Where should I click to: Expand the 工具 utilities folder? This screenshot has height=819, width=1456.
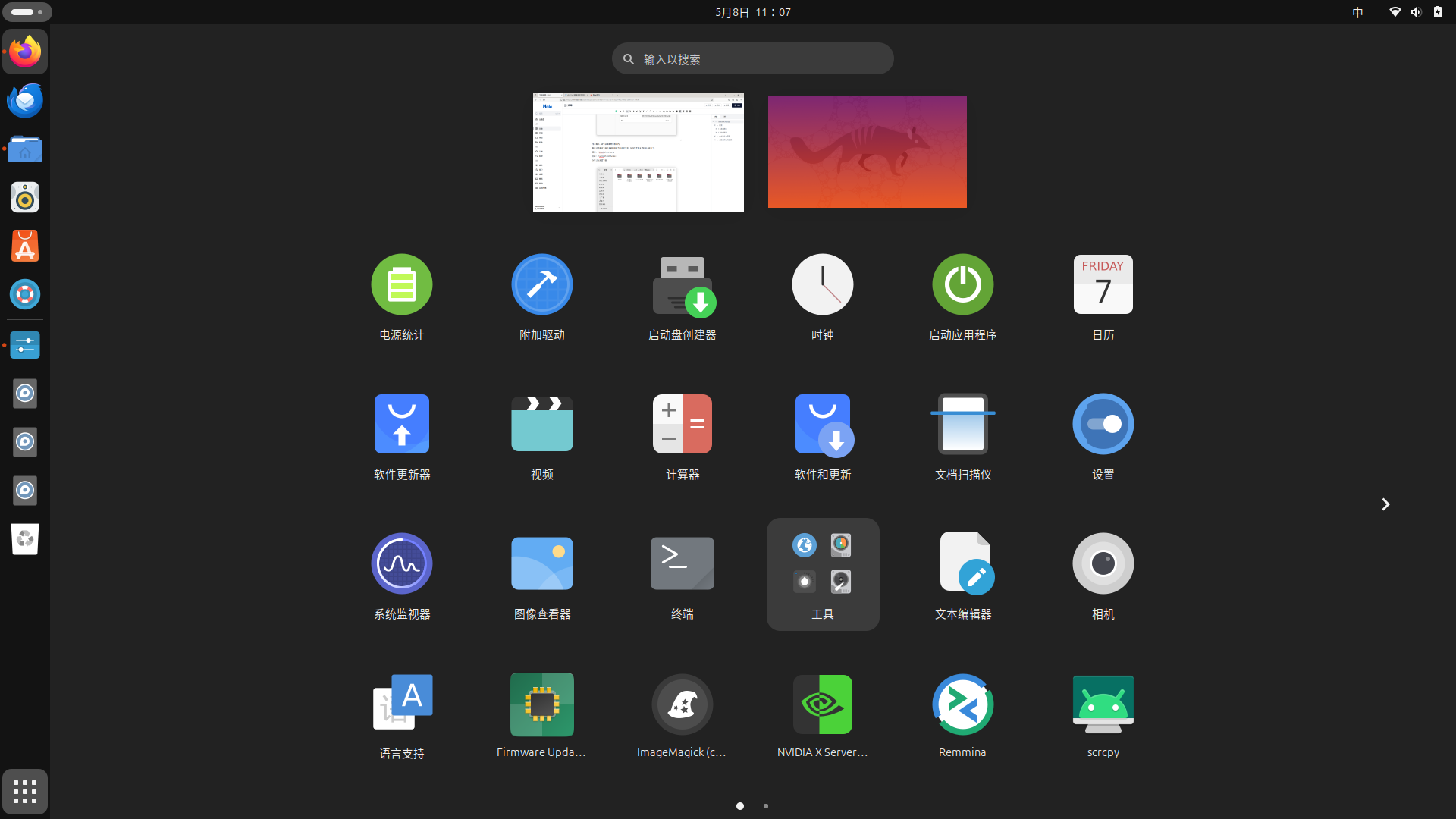(822, 573)
